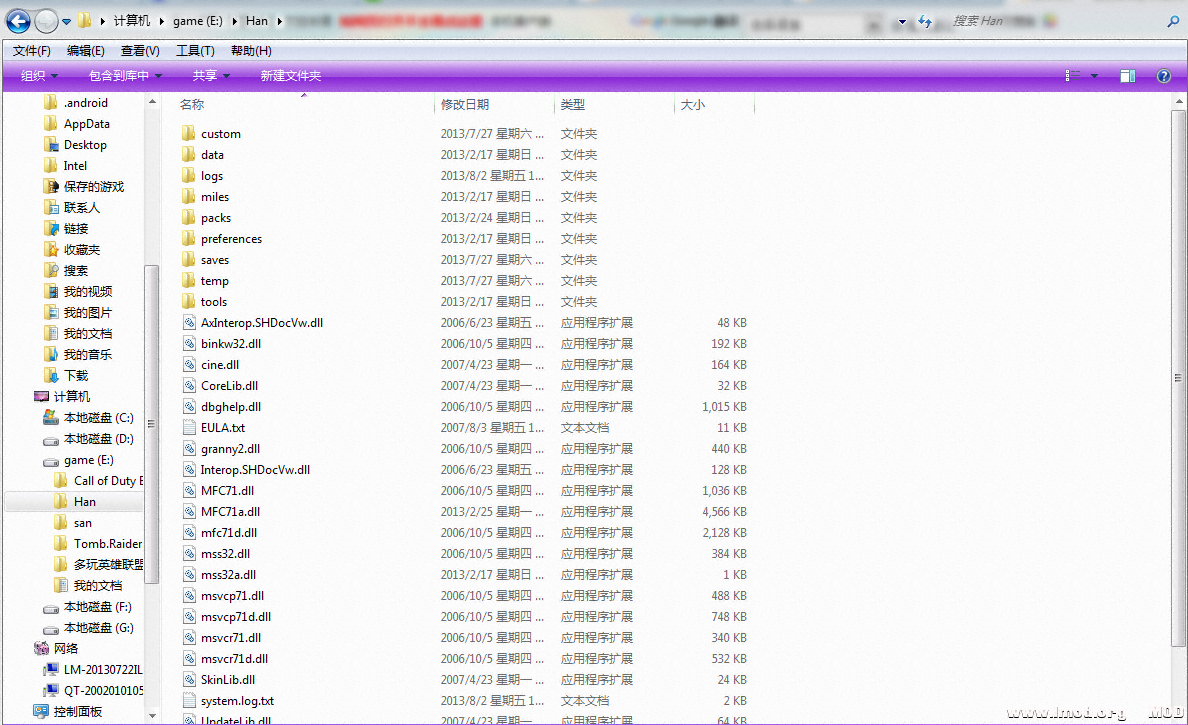Sort by the 修改日期 column header
The width and height of the screenshot is (1188, 725).
[x=465, y=105]
